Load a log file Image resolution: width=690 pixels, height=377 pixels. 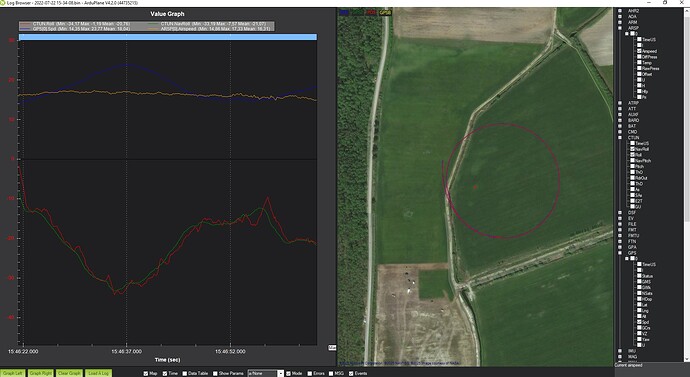[x=98, y=373]
